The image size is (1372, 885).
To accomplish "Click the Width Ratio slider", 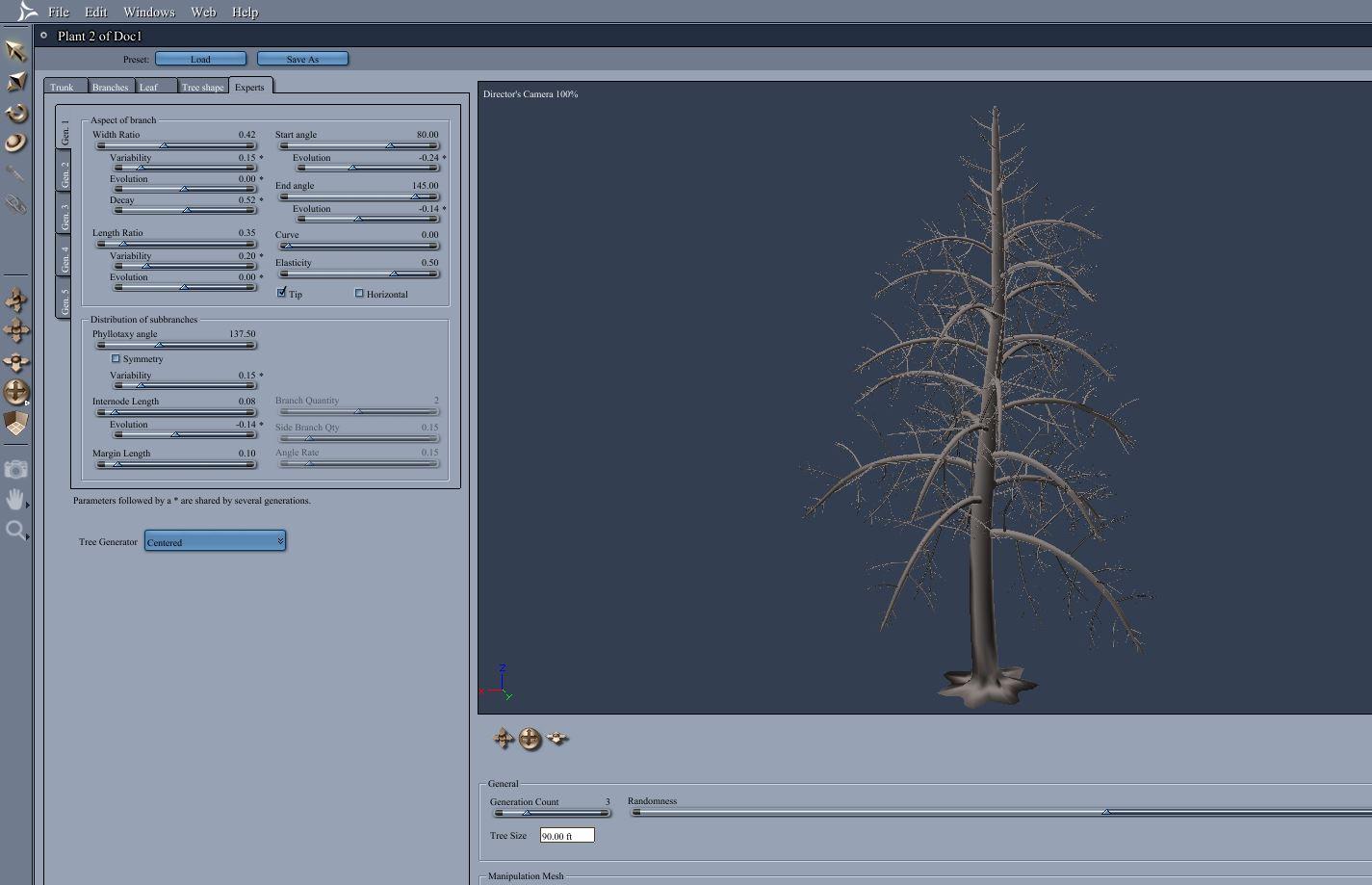I will tap(176, 145).
